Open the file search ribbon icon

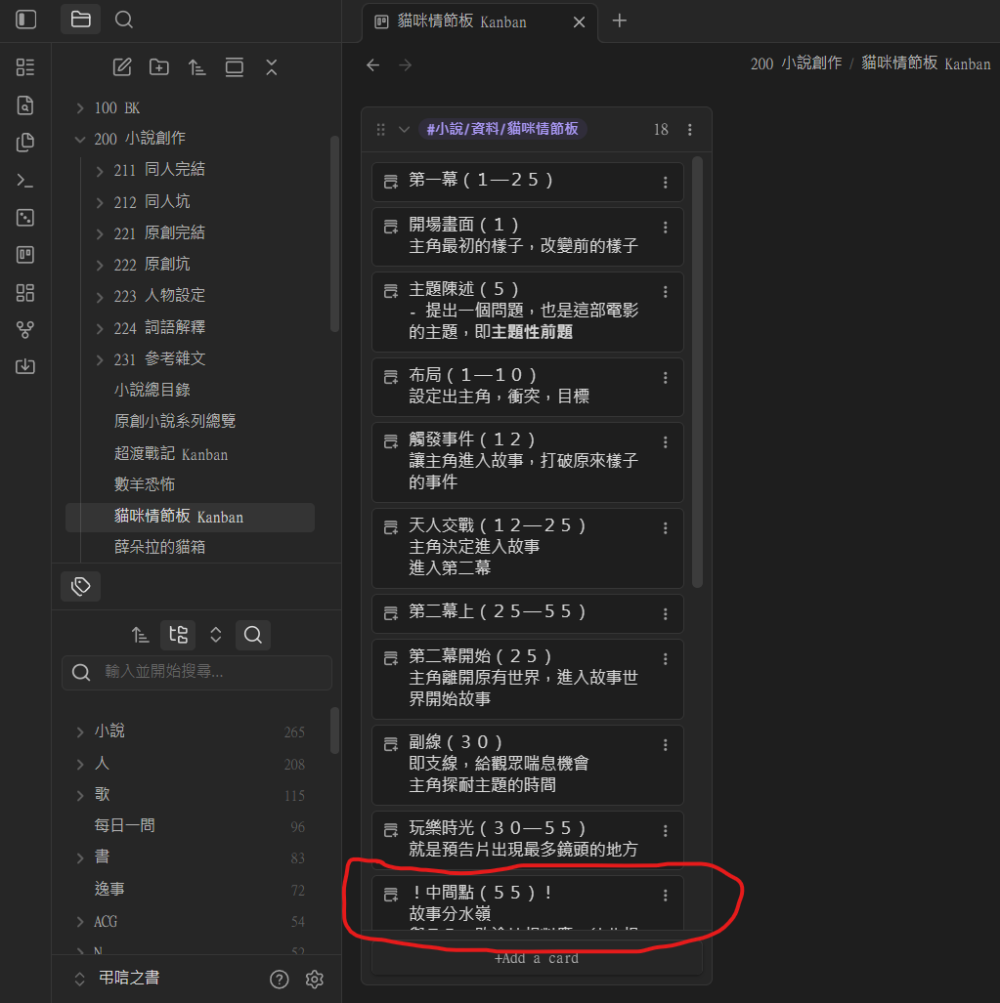pyautogui.click(x=25, y=106)
